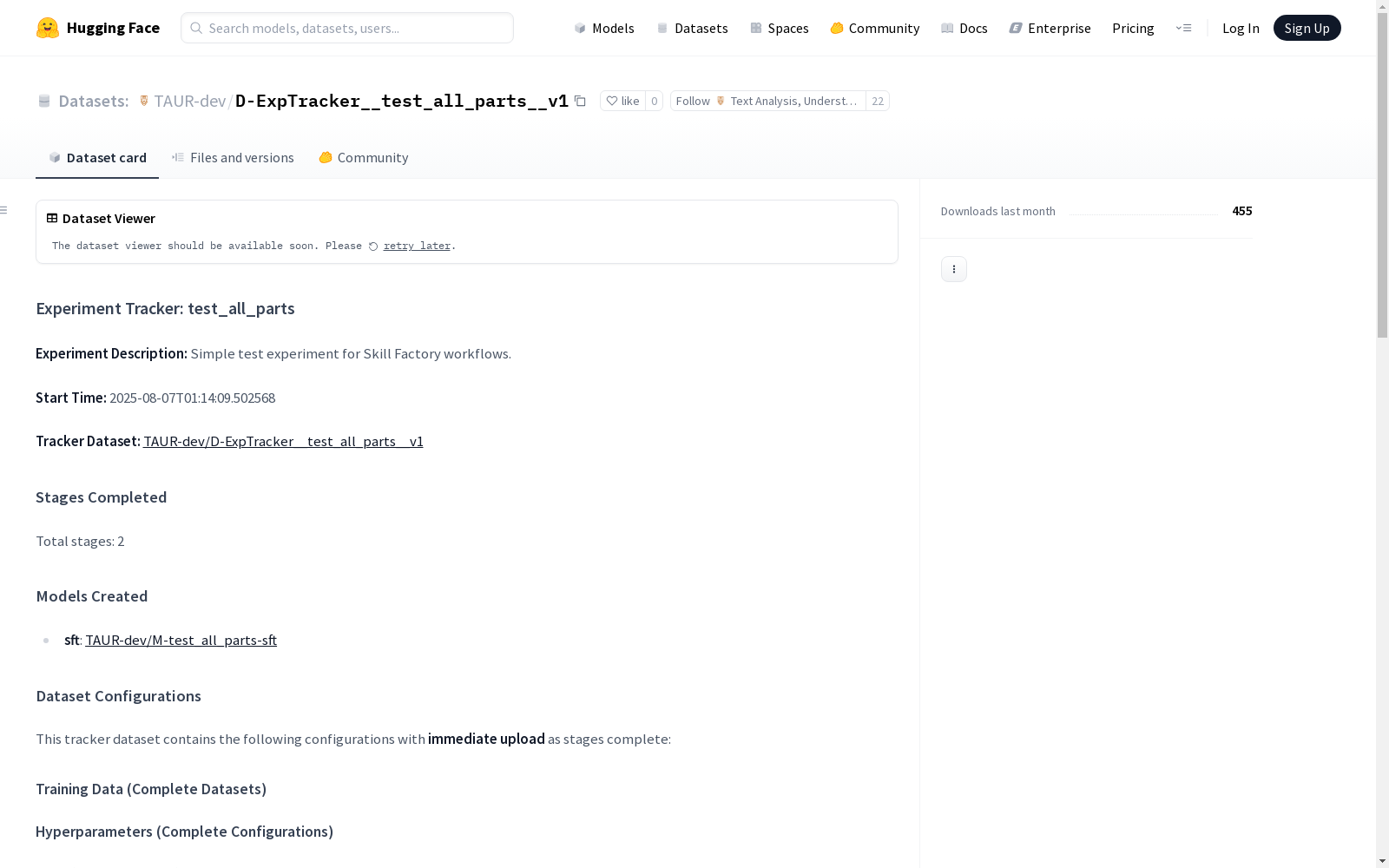The image size is (1389, 868).
Task: Click the scrollbar up arrow
Action: point(1382,6)
